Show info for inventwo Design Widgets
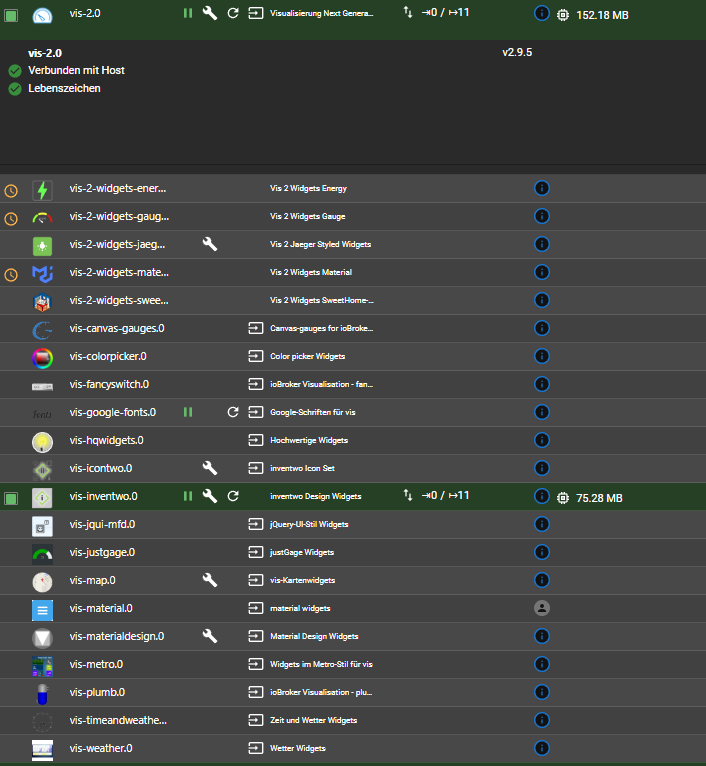This screenshot has width=706, height=766. (x=541, y=496)
